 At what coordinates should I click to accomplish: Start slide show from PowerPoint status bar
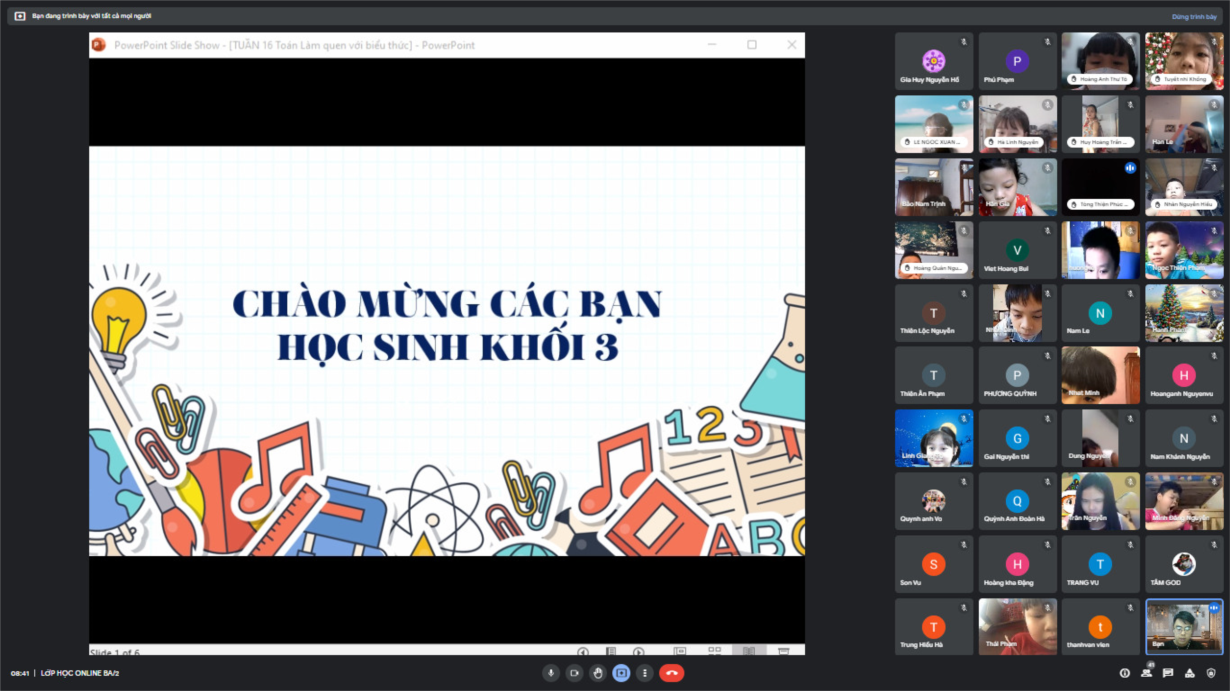(783, 652)
